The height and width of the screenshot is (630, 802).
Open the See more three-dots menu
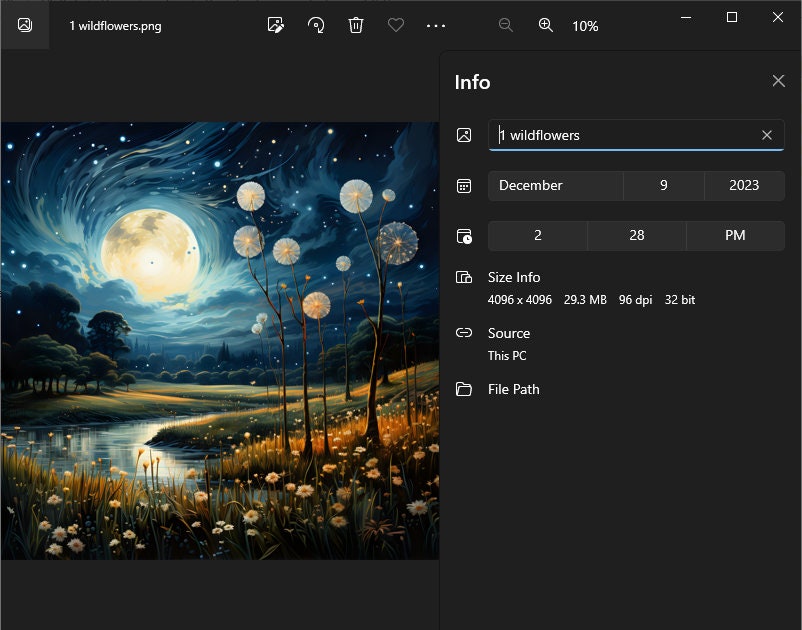pyautogui.click(x=436, y=26)
